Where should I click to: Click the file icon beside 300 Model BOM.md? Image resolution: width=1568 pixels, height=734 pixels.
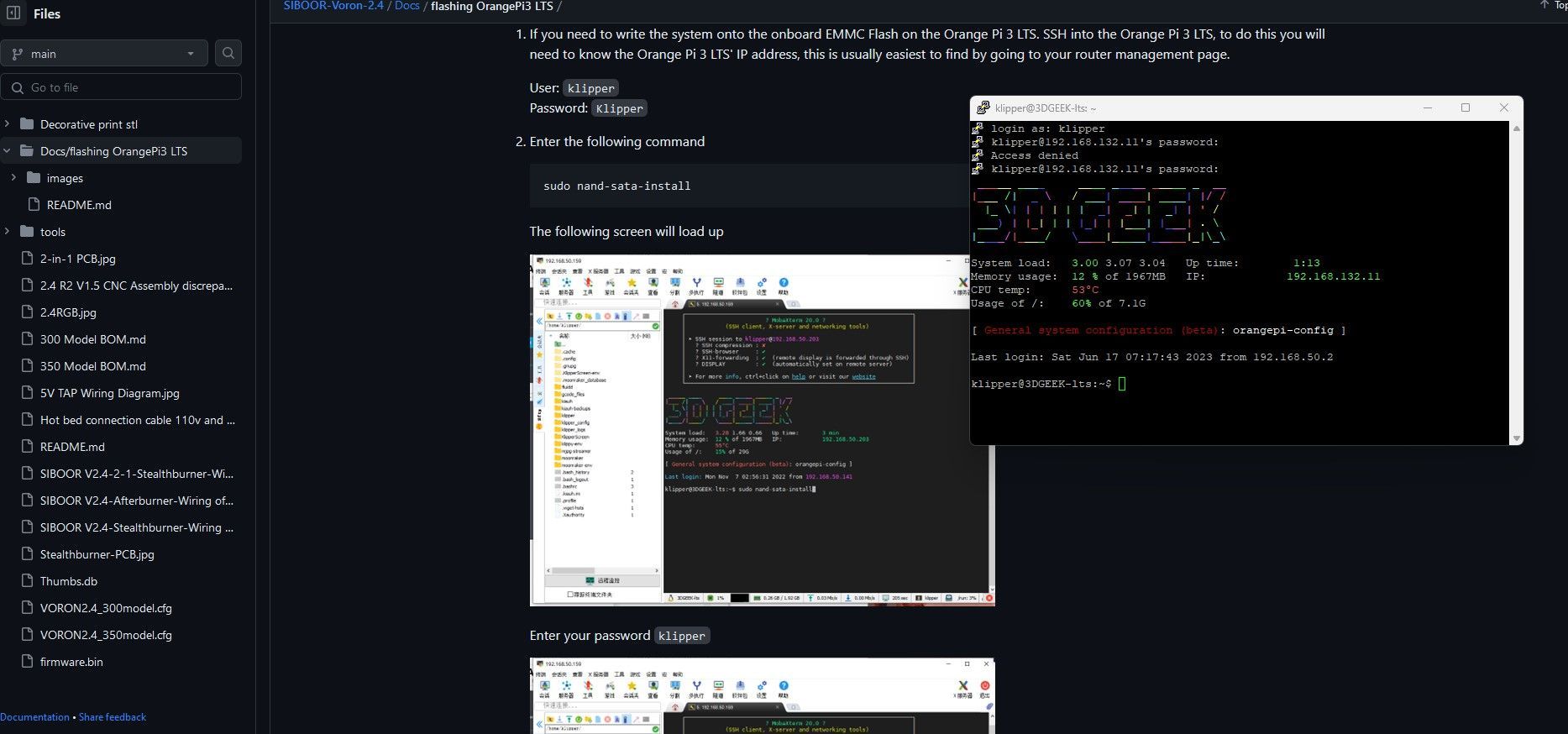[x=27, y=339]
